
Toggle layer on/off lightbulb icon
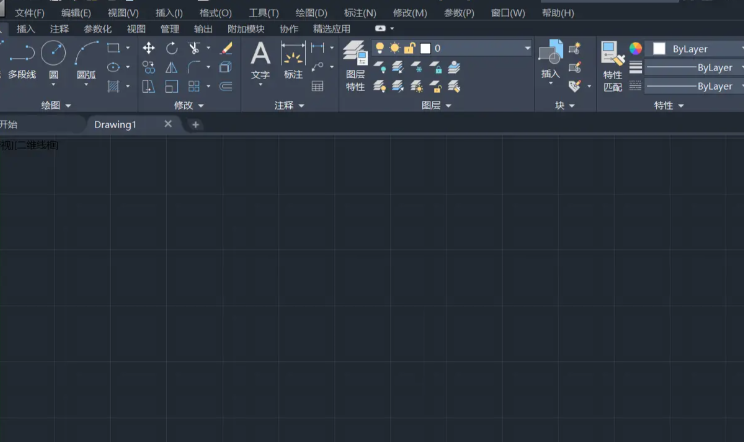pos(380,48)
